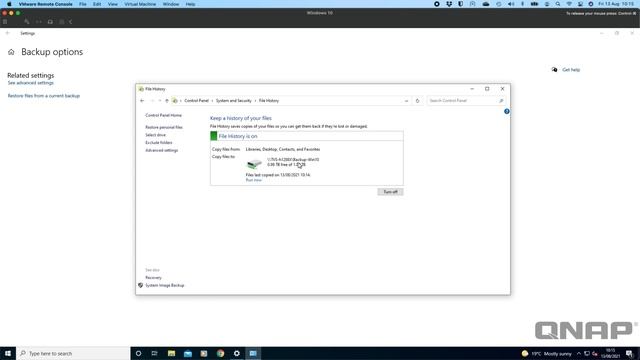Select the File History Control Panel taskbar icon
The height and width of the screenshot is (360, 640).
click(x=253, y=353)
